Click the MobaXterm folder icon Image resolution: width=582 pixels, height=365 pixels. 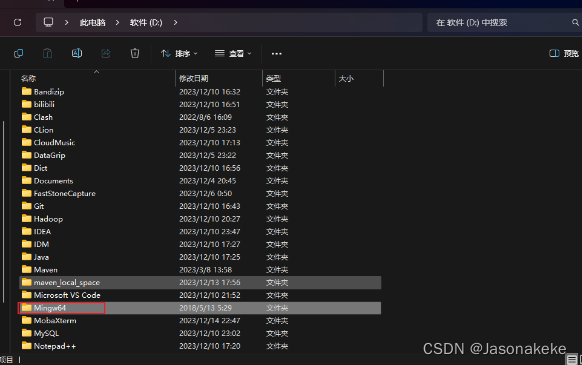point(26,320)
